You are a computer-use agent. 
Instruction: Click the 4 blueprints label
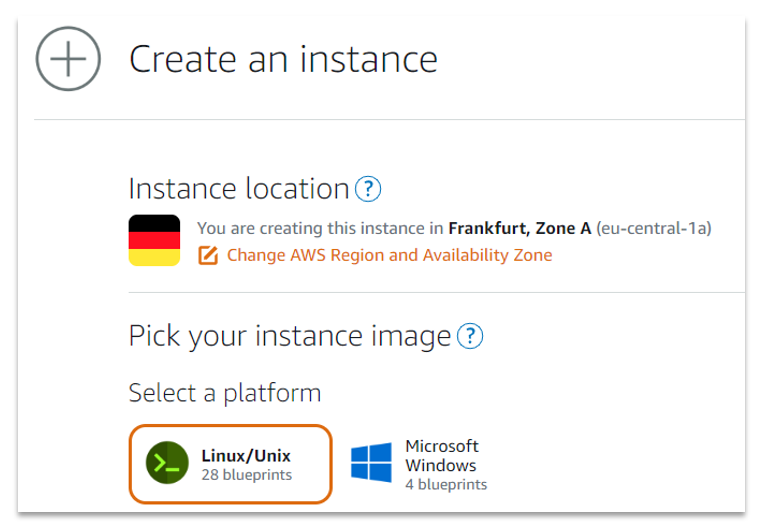coord(446,485)
